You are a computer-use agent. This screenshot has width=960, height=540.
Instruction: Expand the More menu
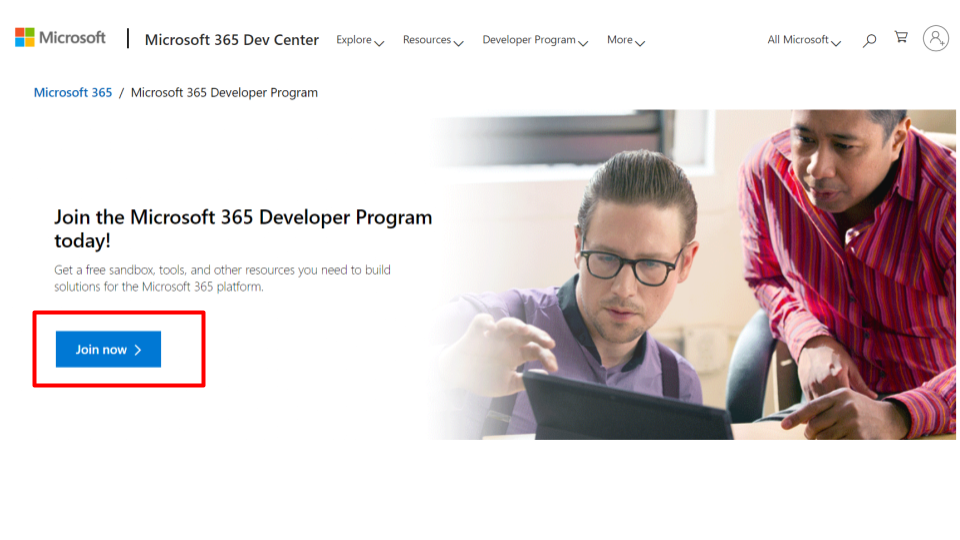coord(626,40)
